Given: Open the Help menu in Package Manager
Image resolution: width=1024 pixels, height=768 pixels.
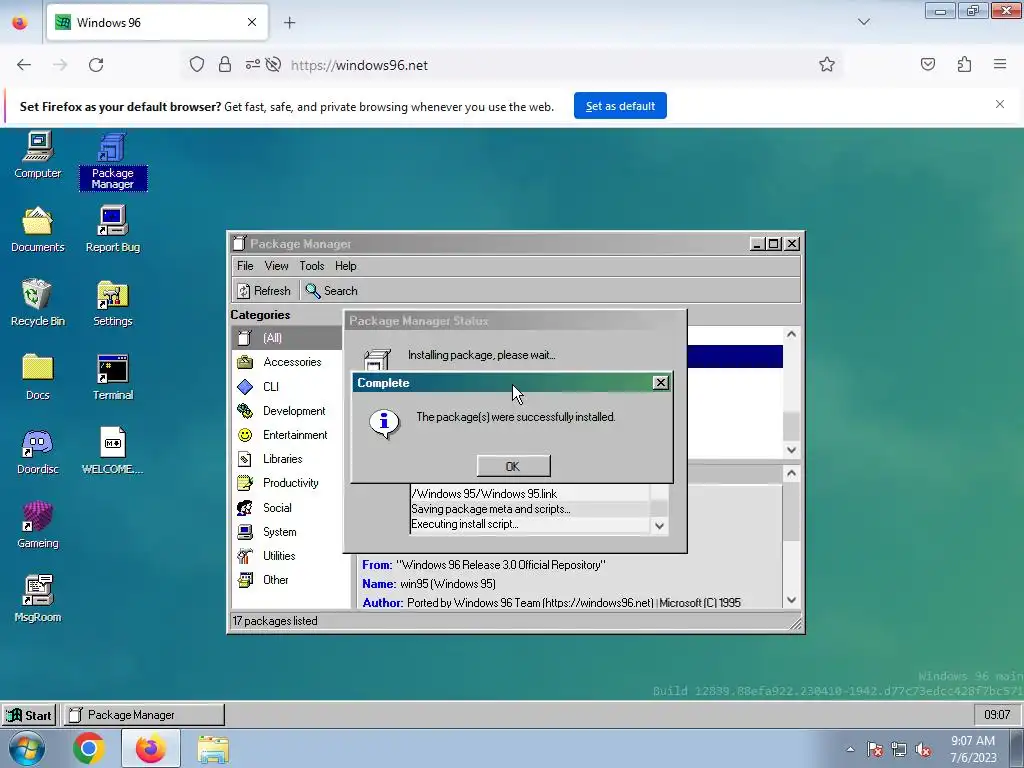Looking at the screenshot, I should [x=345, y=266].
